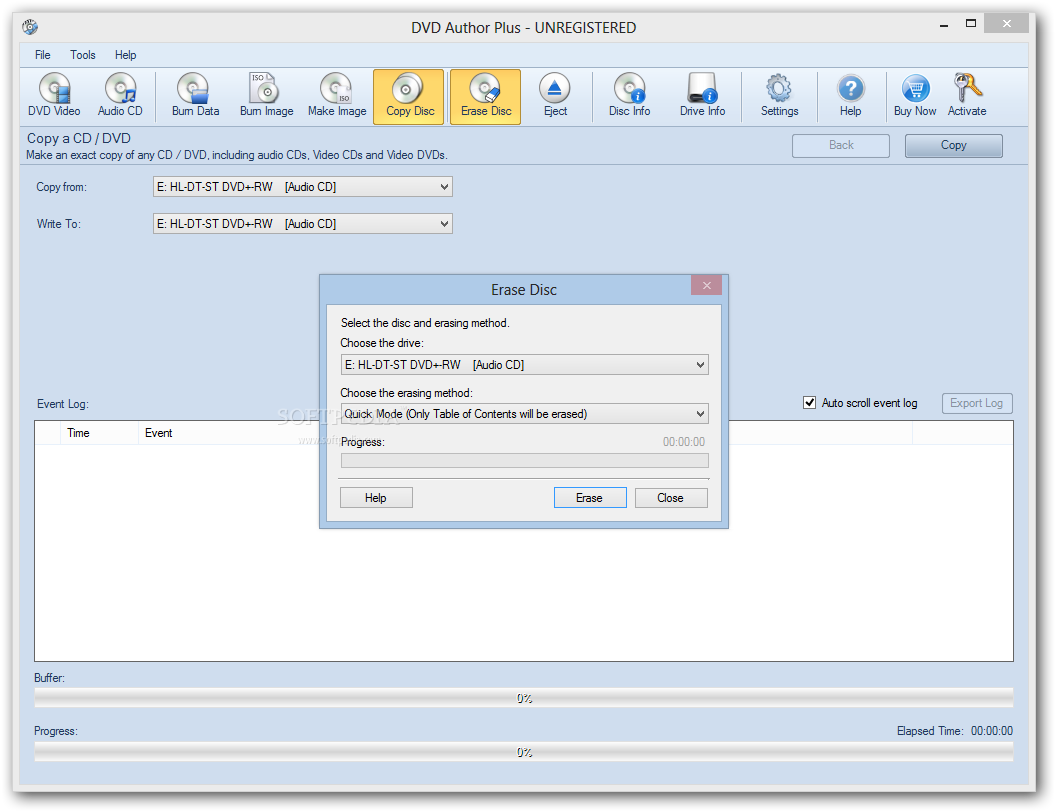This screenshot has height=812, width=1056.
Task: Open Settings gear in toolbar
Action: 779,96
